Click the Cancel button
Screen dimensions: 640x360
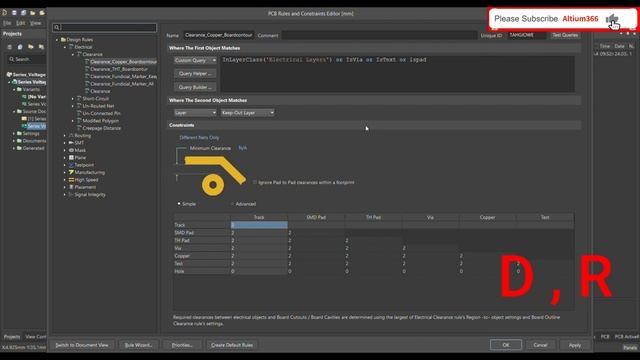point(540,345)
